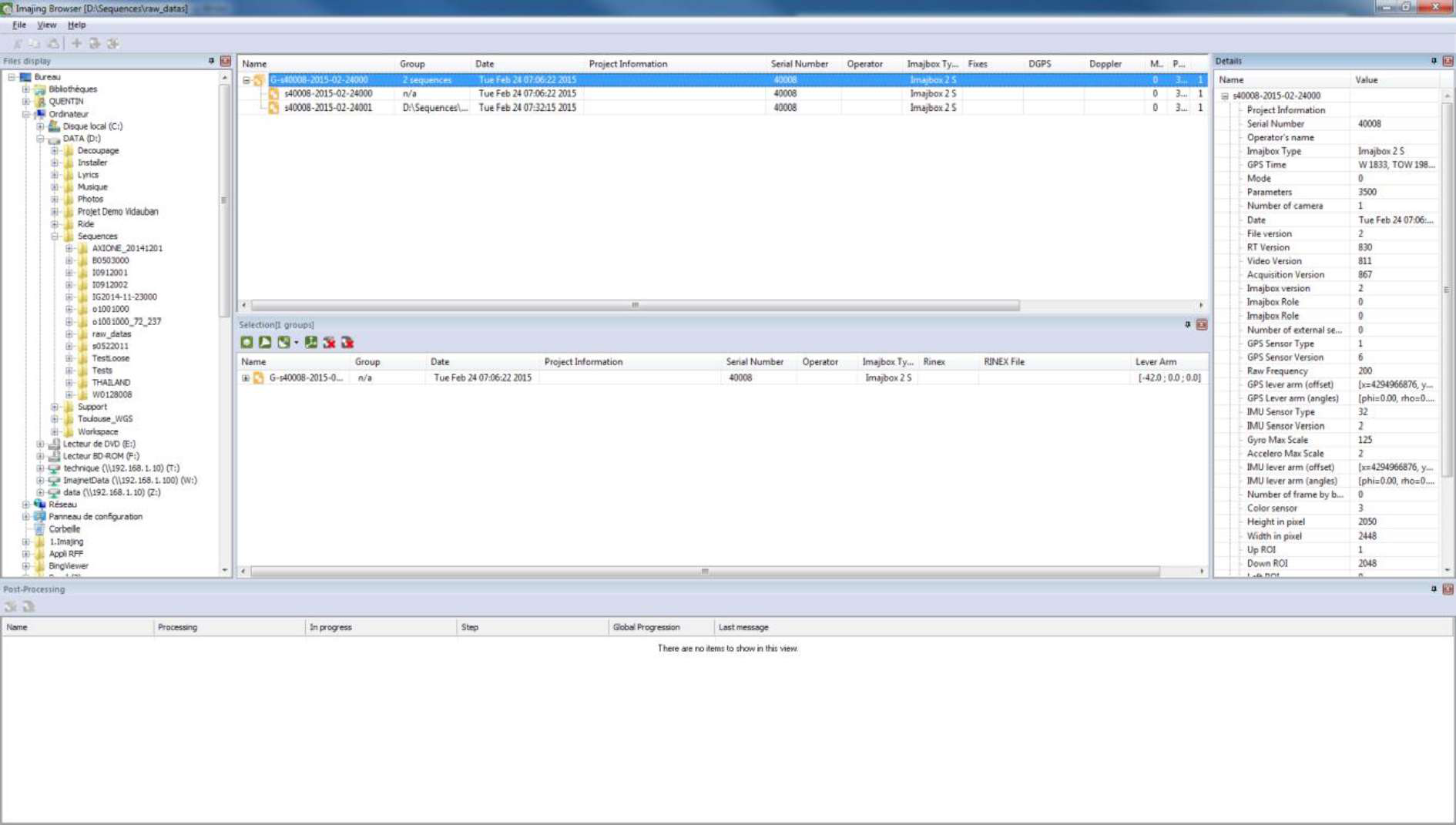Pin the Selection panel
Image resolution: width=1456 pixels, height=825 pixels.
click(x=1187, y=324)
